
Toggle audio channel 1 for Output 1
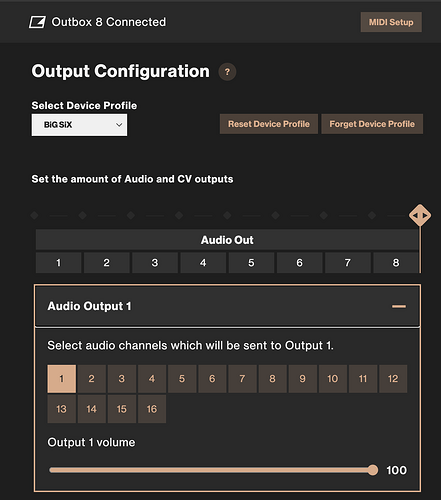(62, 379)
